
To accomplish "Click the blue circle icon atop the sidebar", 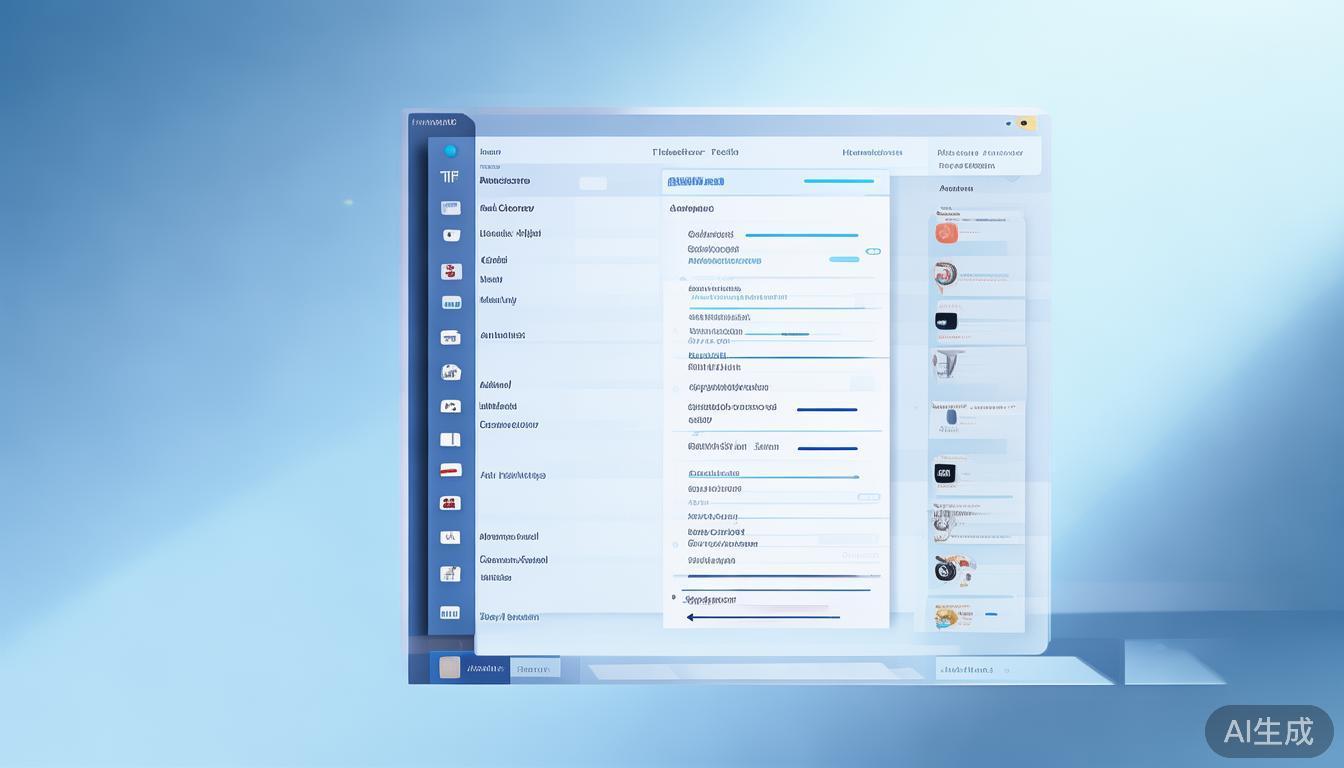I will [x=450, y=151].
